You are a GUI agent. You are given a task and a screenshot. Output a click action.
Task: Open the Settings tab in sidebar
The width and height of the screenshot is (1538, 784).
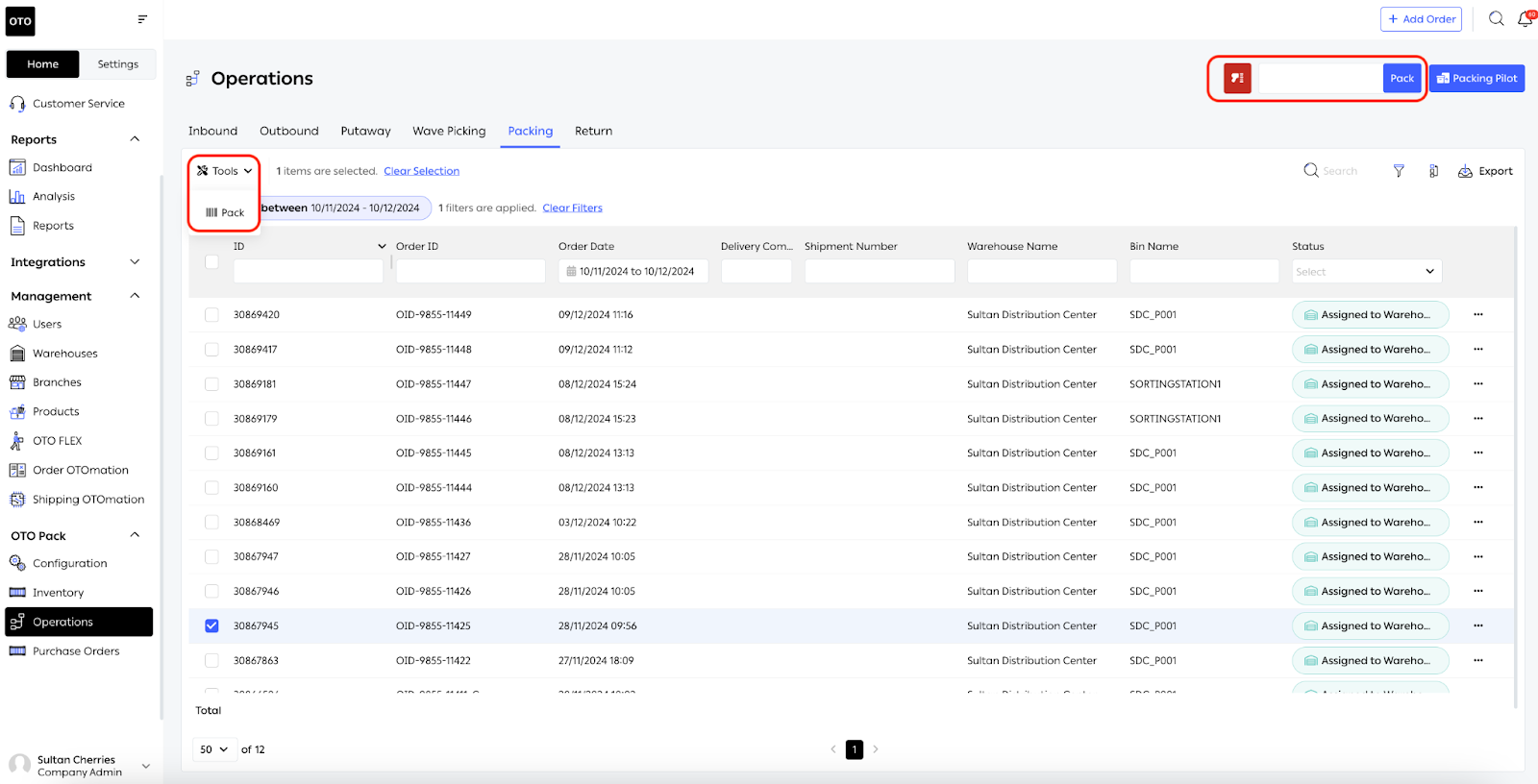[x=118, y=64]
